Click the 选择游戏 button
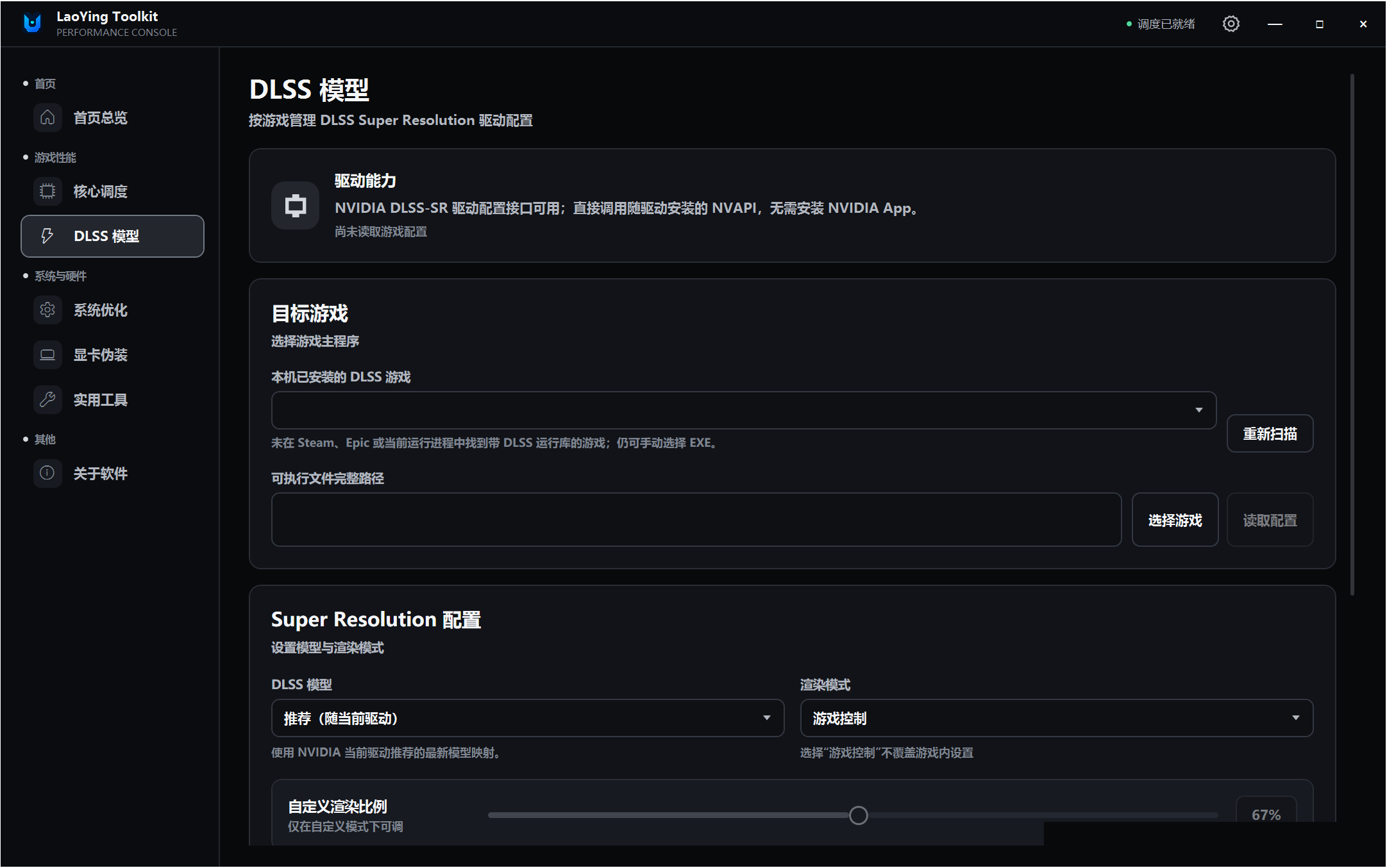The height and width of the screenshot is (868, 1387). [1175, 520]
